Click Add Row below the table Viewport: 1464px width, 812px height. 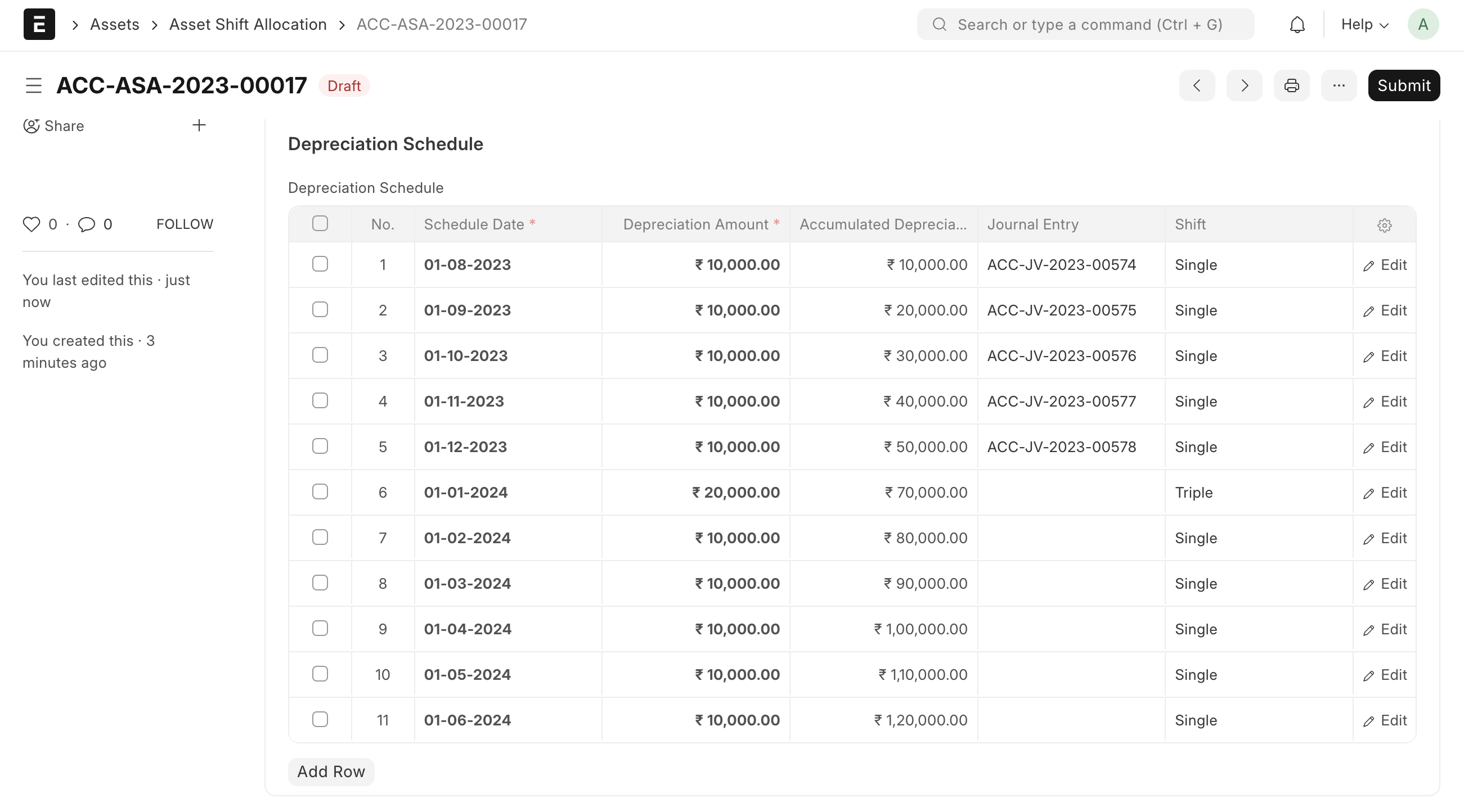(x=331, y=772)
